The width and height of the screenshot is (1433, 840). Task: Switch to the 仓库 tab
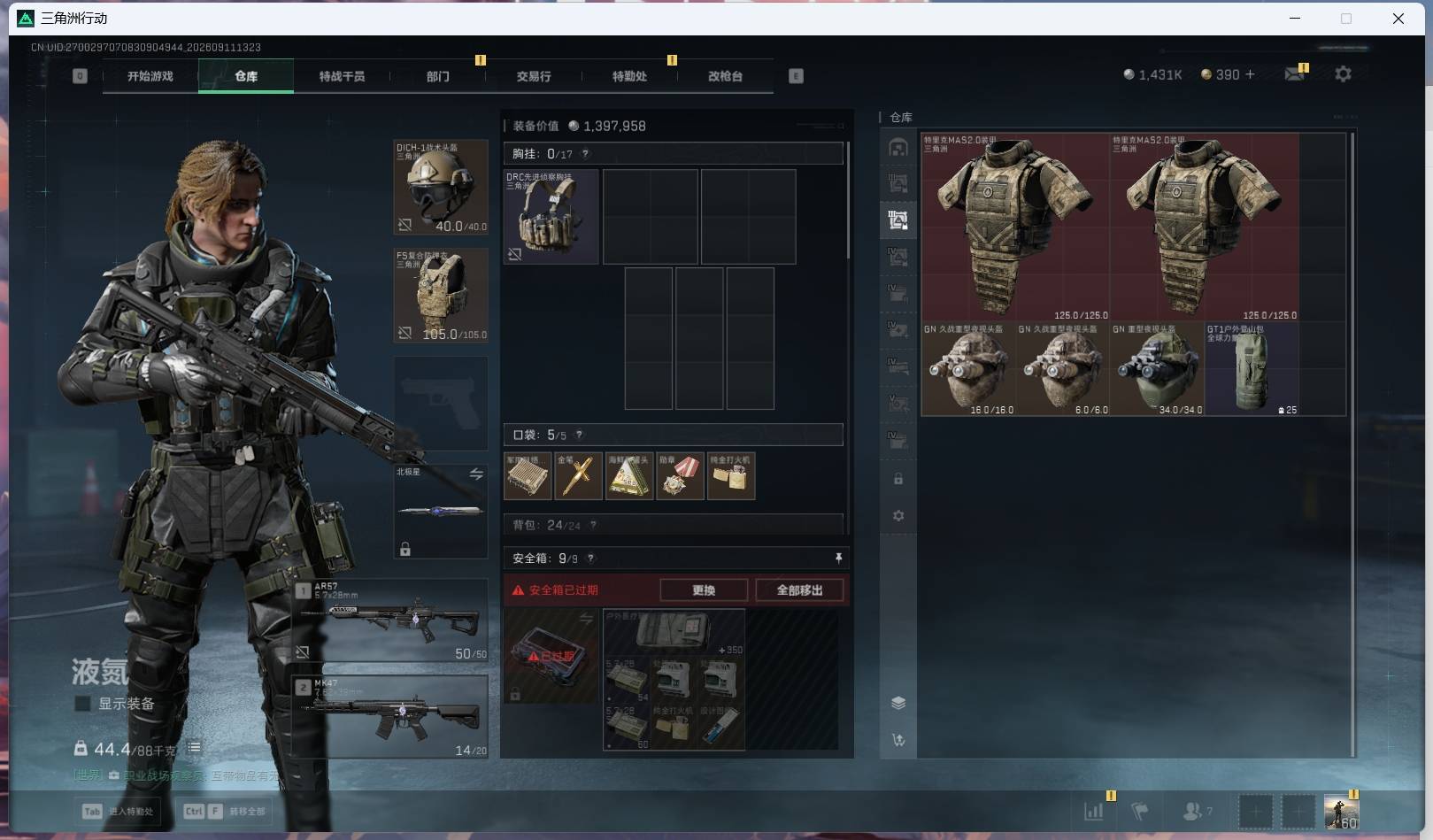pyautogui.click(x=246, y=76)
